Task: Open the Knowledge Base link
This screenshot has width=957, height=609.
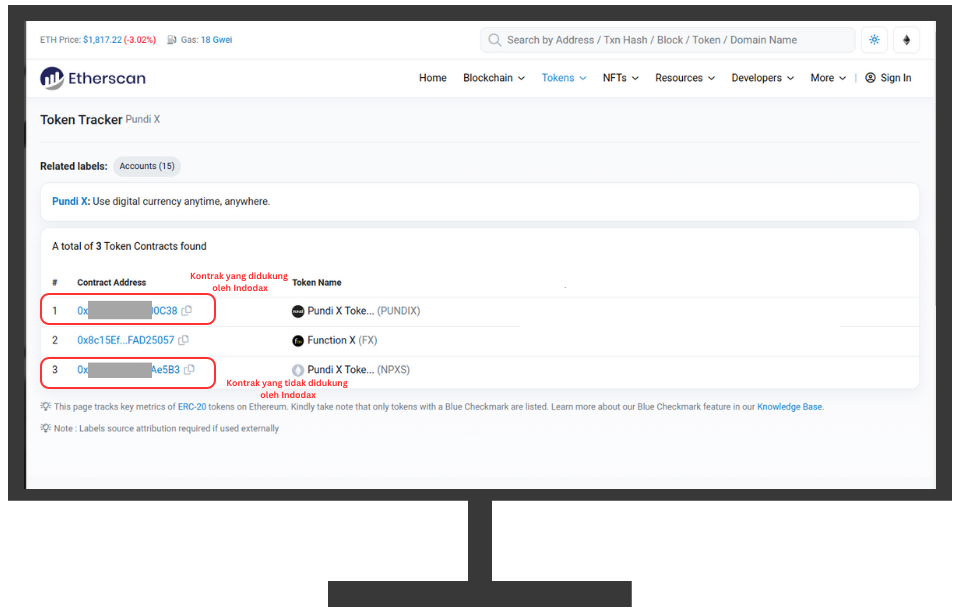Action: pos(790,406)
